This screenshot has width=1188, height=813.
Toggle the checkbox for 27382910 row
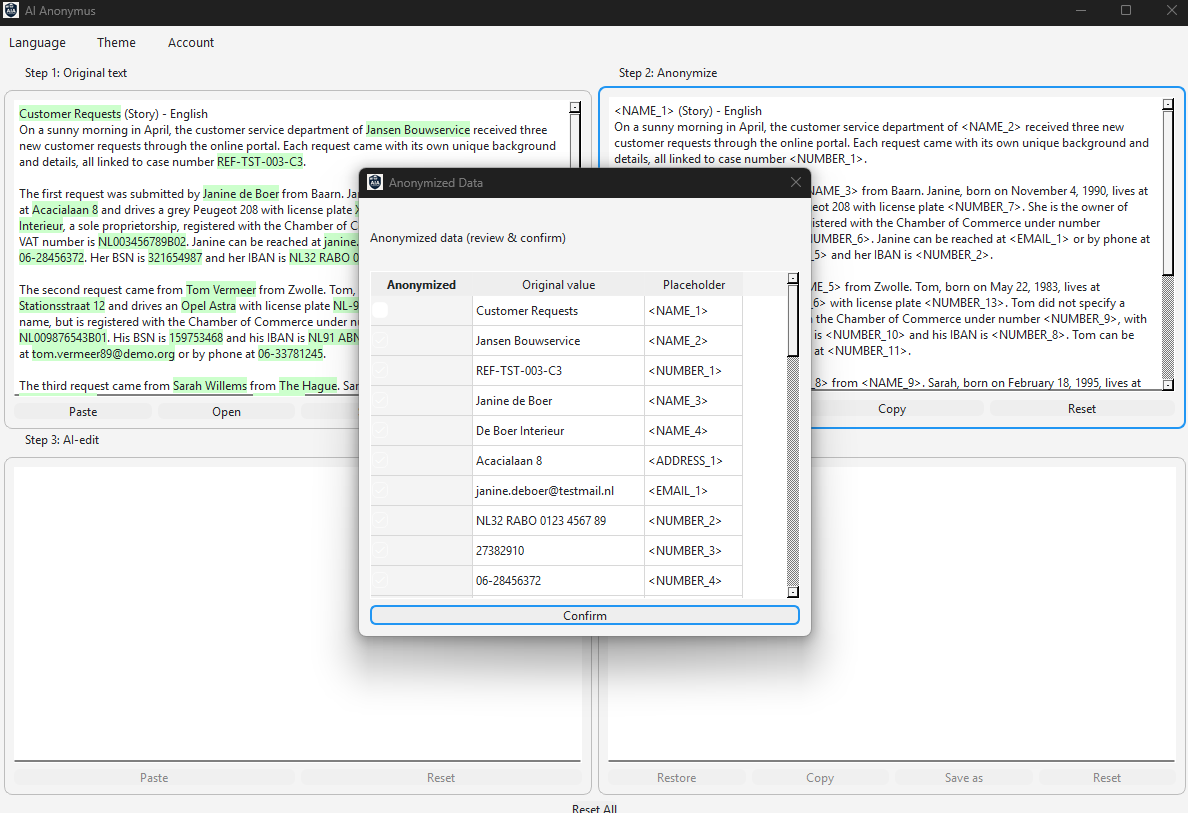pyautogui.click(x=380, y=550)
